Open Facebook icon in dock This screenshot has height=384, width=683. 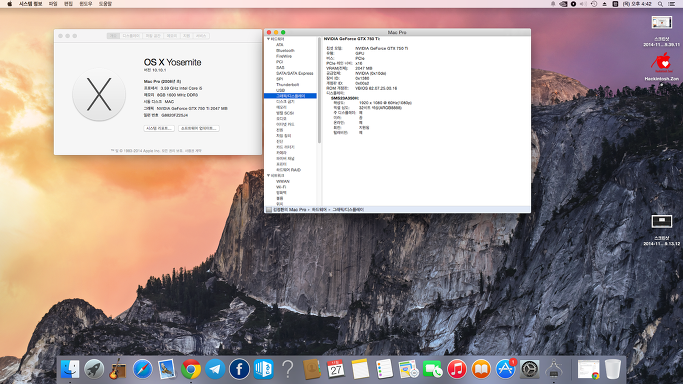click(x=239, y=369)
